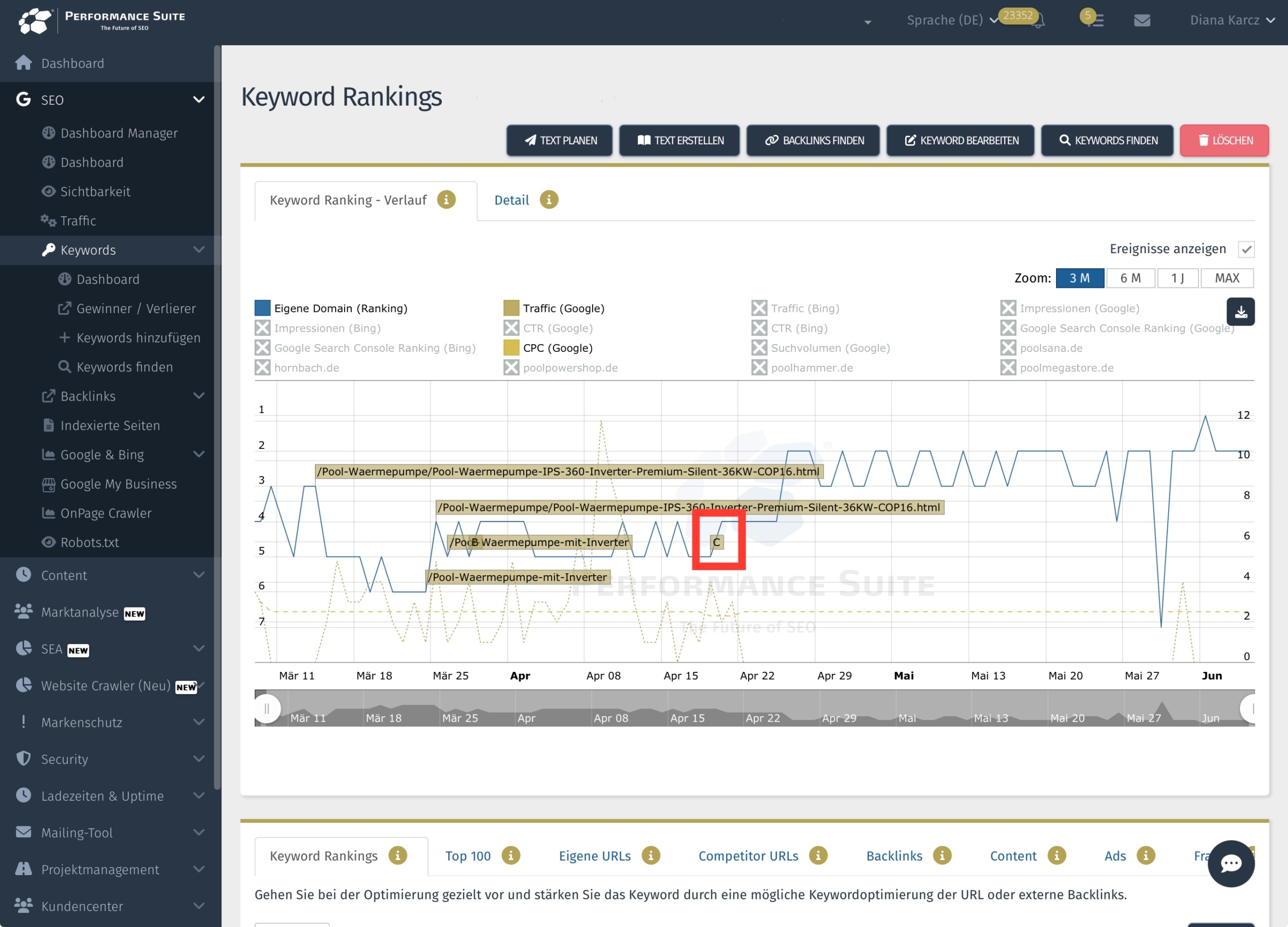The width and height of the screenshot is (1288, 927).
Task: Click home icon next to Dashboard in sidebar
Action: click(23, 62)
